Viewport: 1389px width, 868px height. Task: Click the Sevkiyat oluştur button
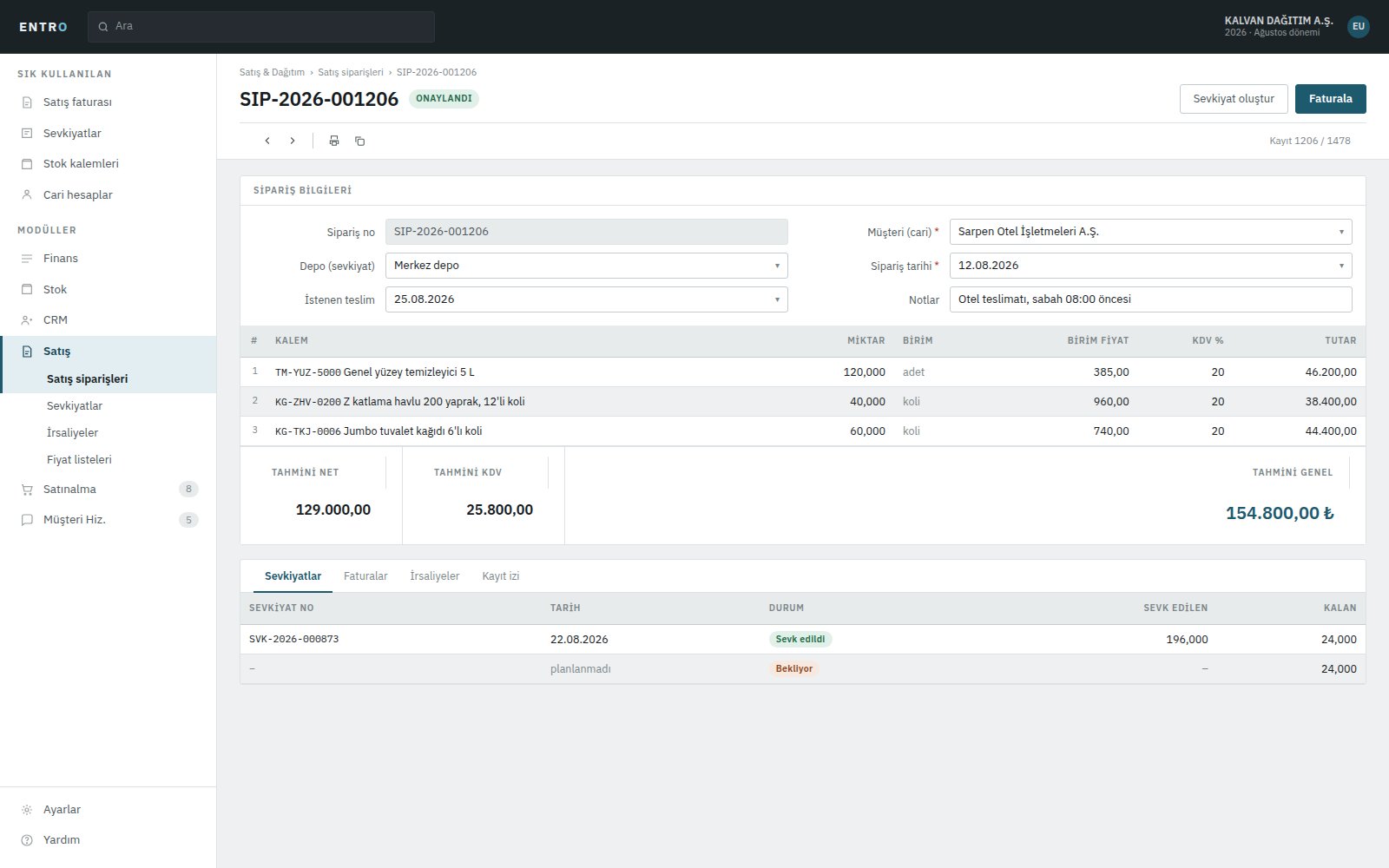point(1234,99)
